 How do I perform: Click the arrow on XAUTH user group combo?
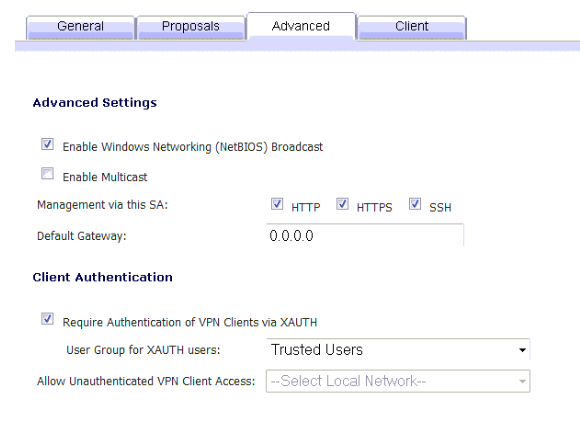pyautogui.click(x=522, y=350)
